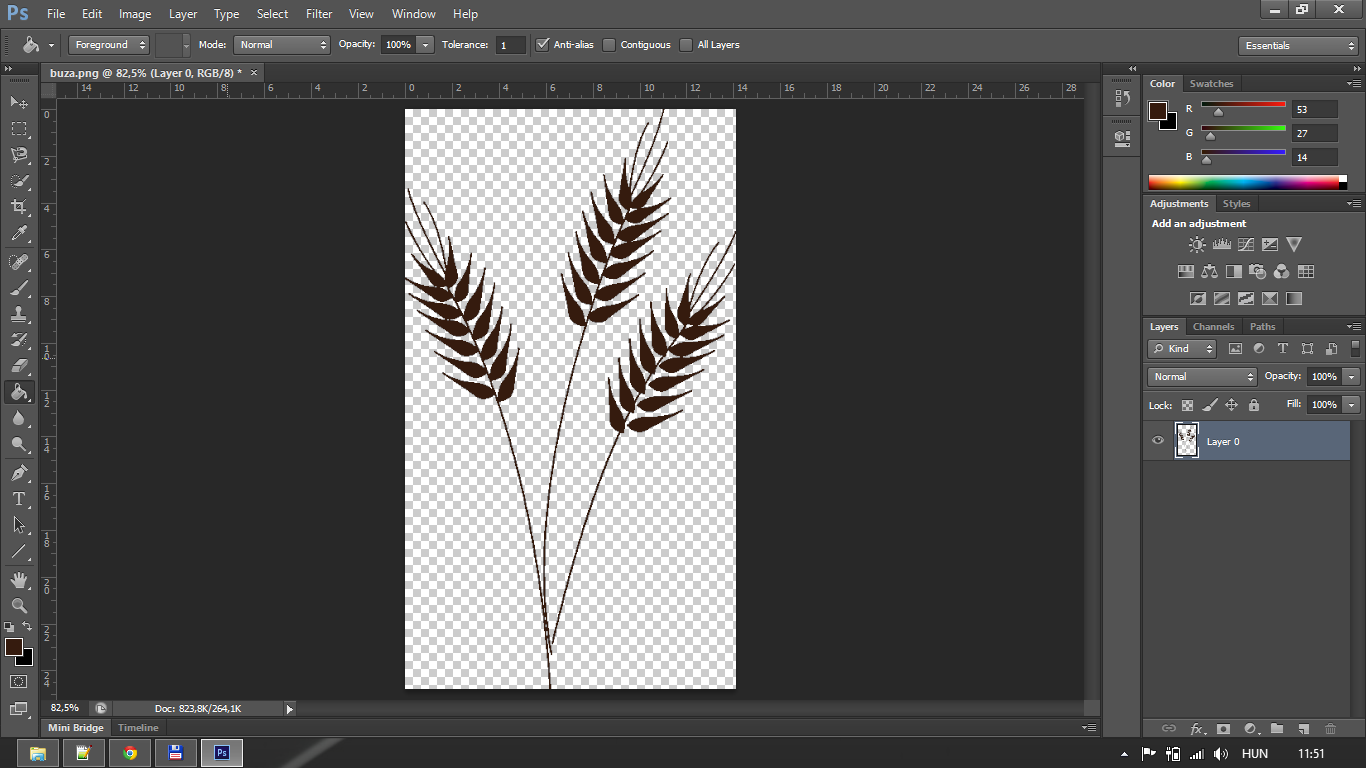Enable the All Layers checkbox
Viewport: 1366px width, 768px height.
(686, 45)
